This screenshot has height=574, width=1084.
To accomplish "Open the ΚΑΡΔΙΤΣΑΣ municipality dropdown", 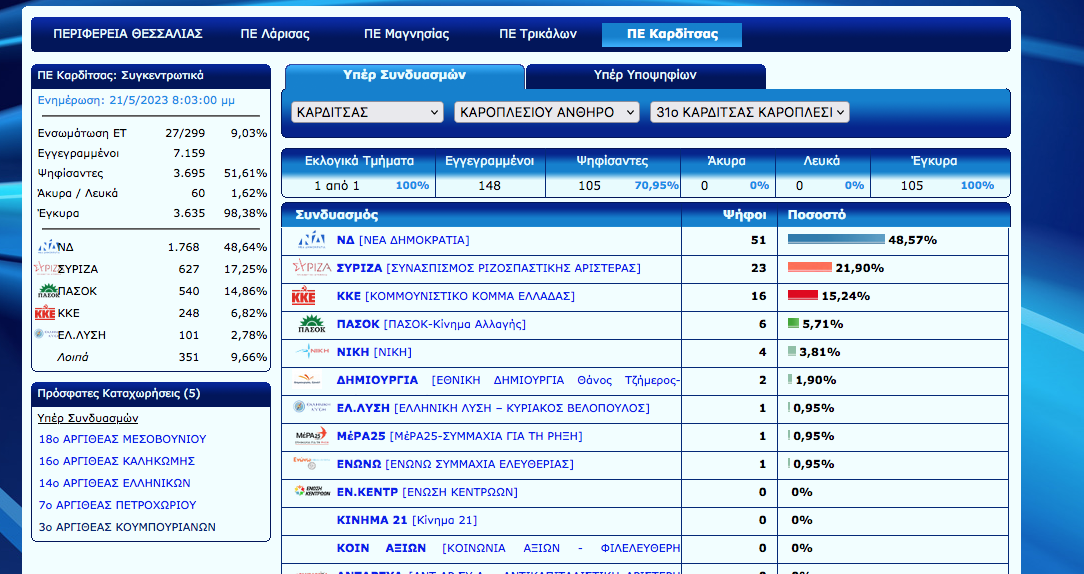I will [367, 112].
